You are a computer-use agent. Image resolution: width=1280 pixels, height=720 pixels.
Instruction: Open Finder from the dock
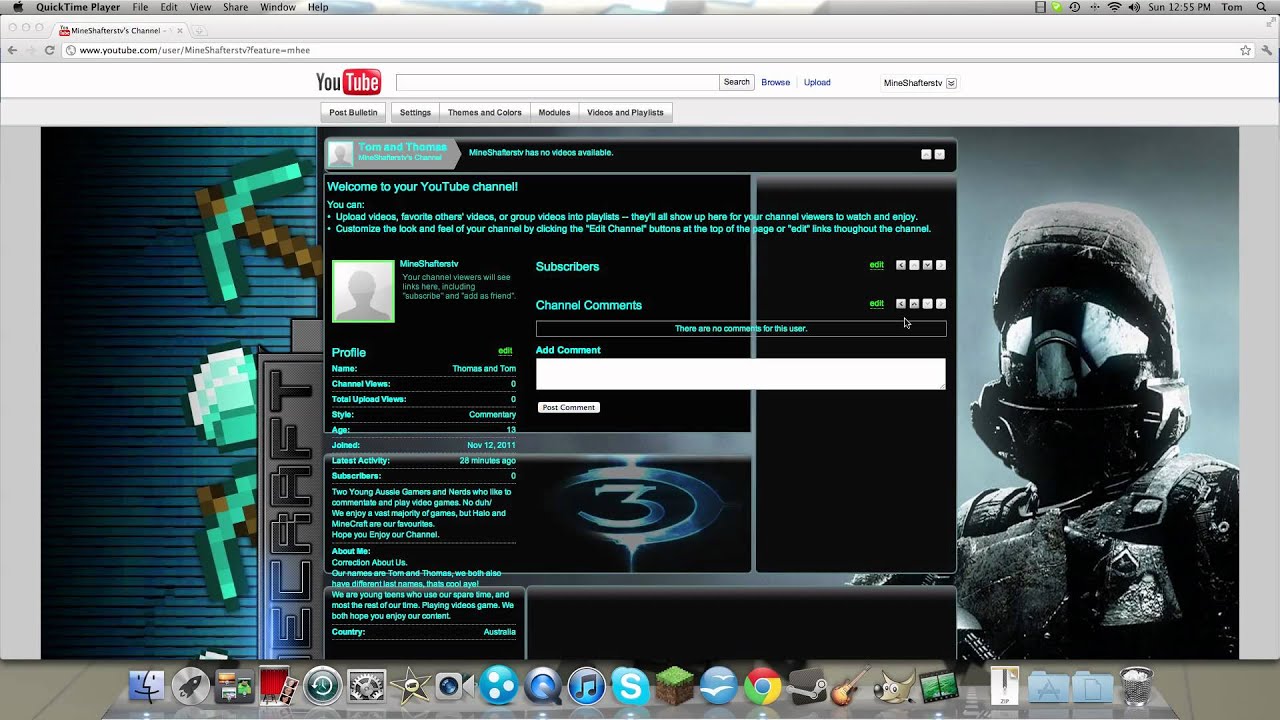147,686
